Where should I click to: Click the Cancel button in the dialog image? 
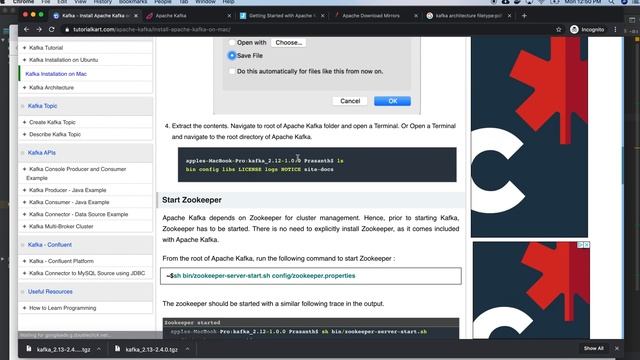tap(350, 101)
